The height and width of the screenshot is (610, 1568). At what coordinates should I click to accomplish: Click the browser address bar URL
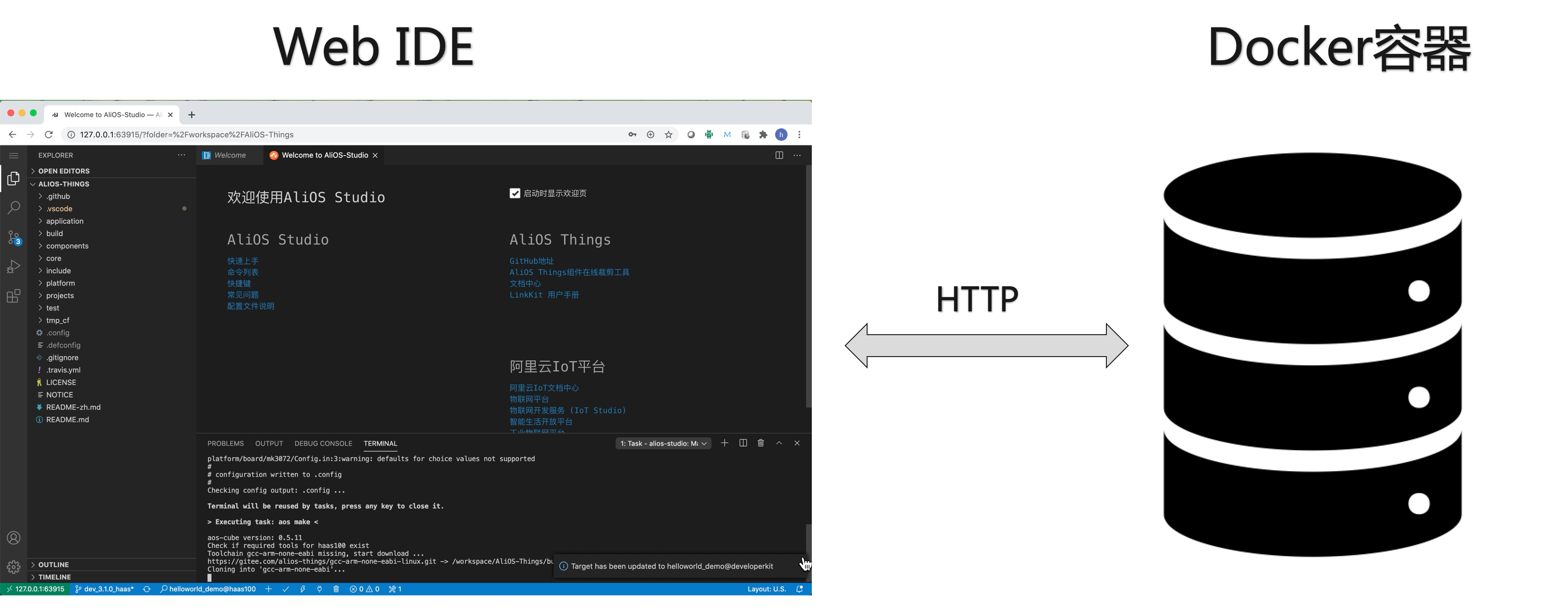pyautogui.click(x=187, y=135)
